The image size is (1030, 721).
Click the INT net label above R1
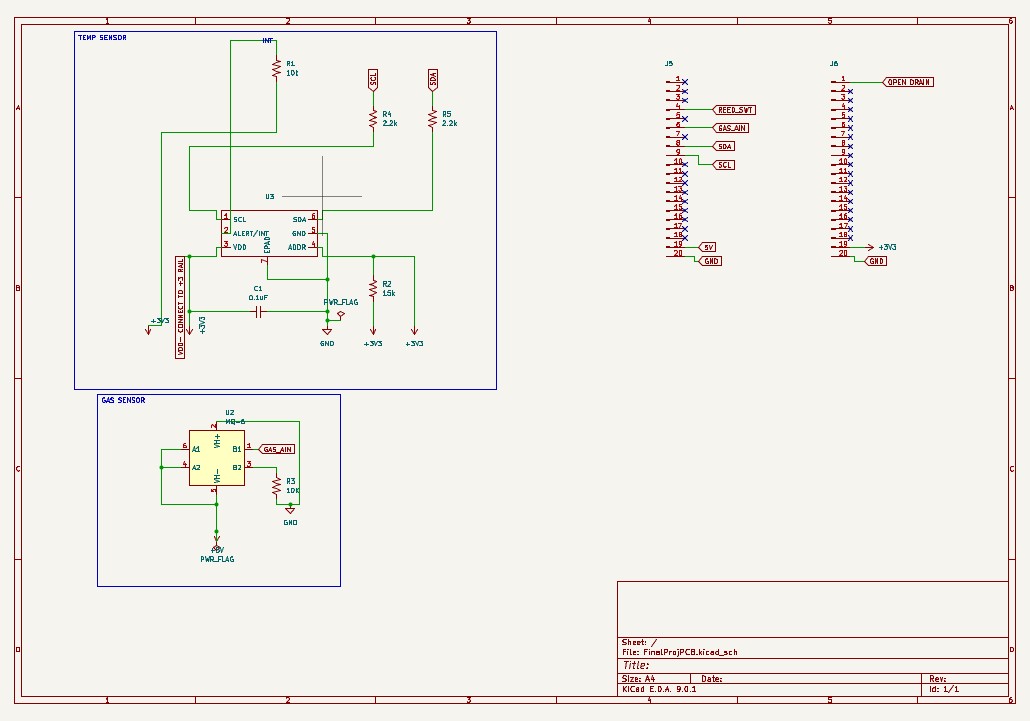267,41
